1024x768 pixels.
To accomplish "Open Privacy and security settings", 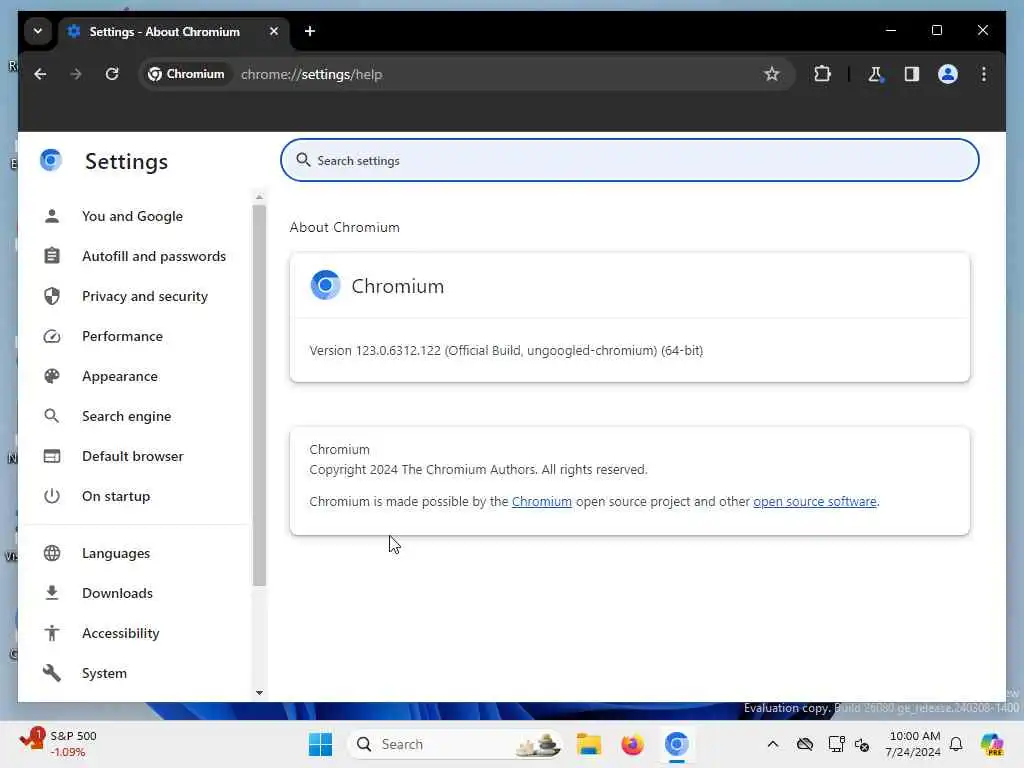I will tap(144, 296).
